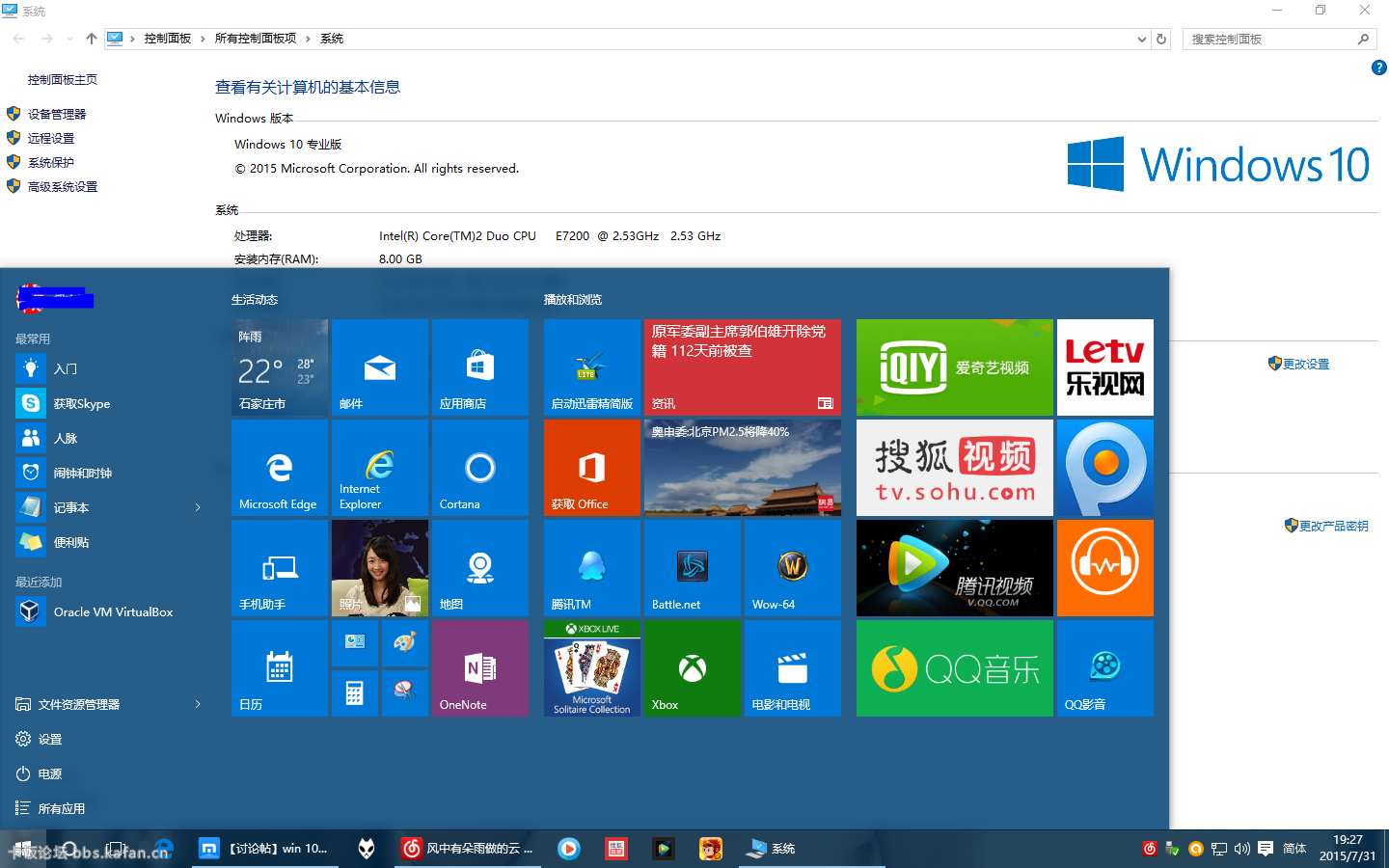This screenshot has height=868, width=1389.
Task: Open the 腾讯视频 v.qq.com tile
Action: (x=955, y=568)
